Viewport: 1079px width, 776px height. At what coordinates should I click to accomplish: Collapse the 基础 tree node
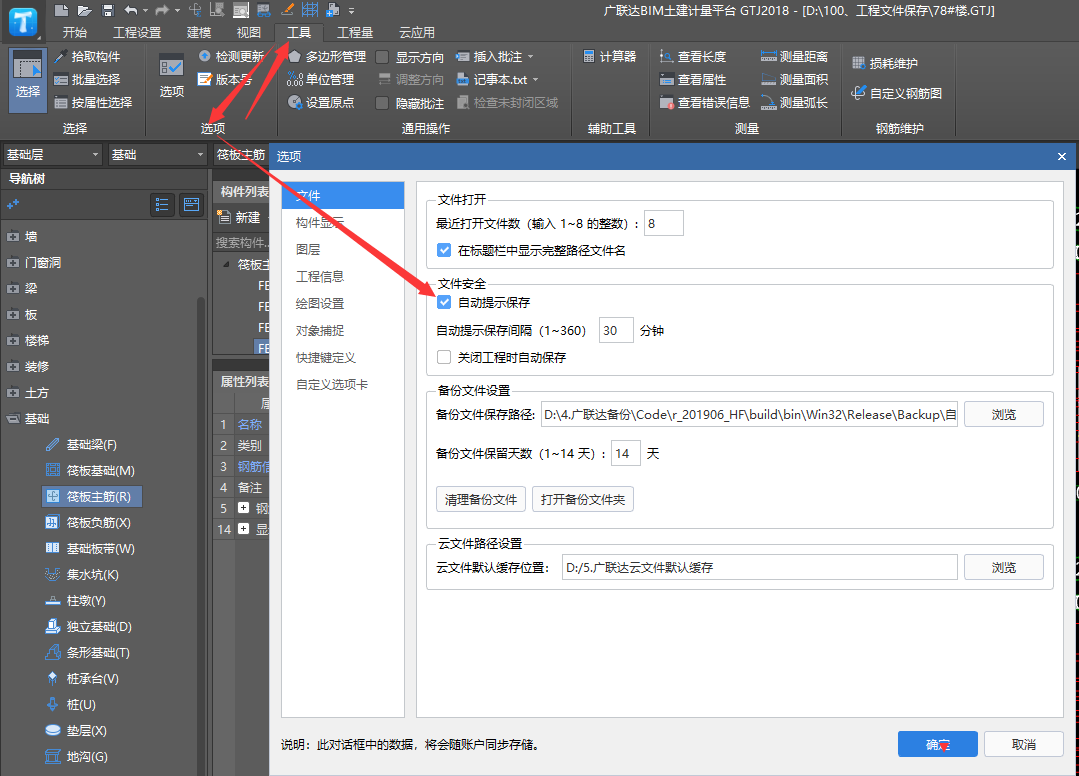tap(13, 418)
